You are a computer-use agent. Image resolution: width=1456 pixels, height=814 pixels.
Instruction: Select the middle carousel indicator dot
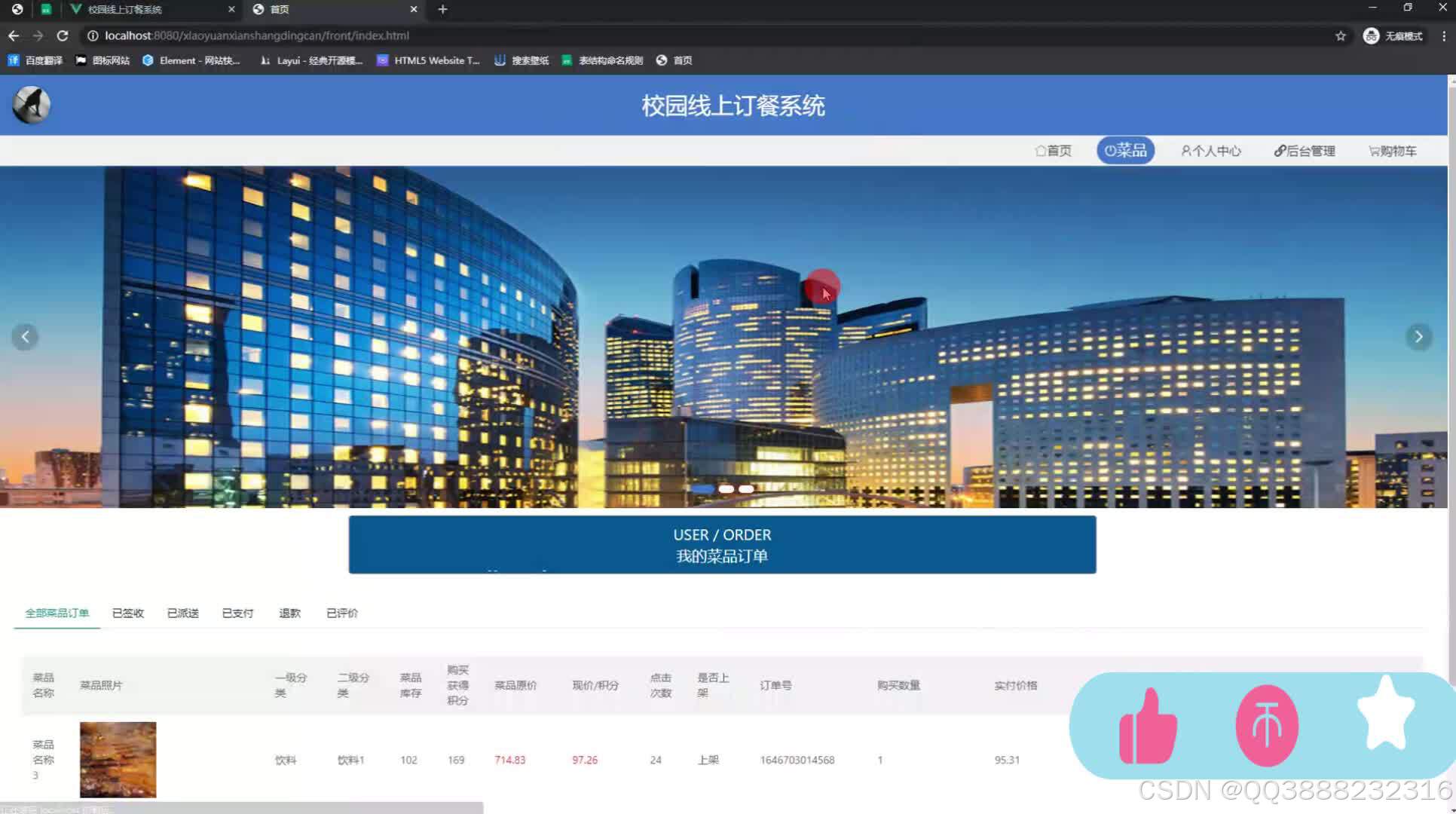click(727, 489)
